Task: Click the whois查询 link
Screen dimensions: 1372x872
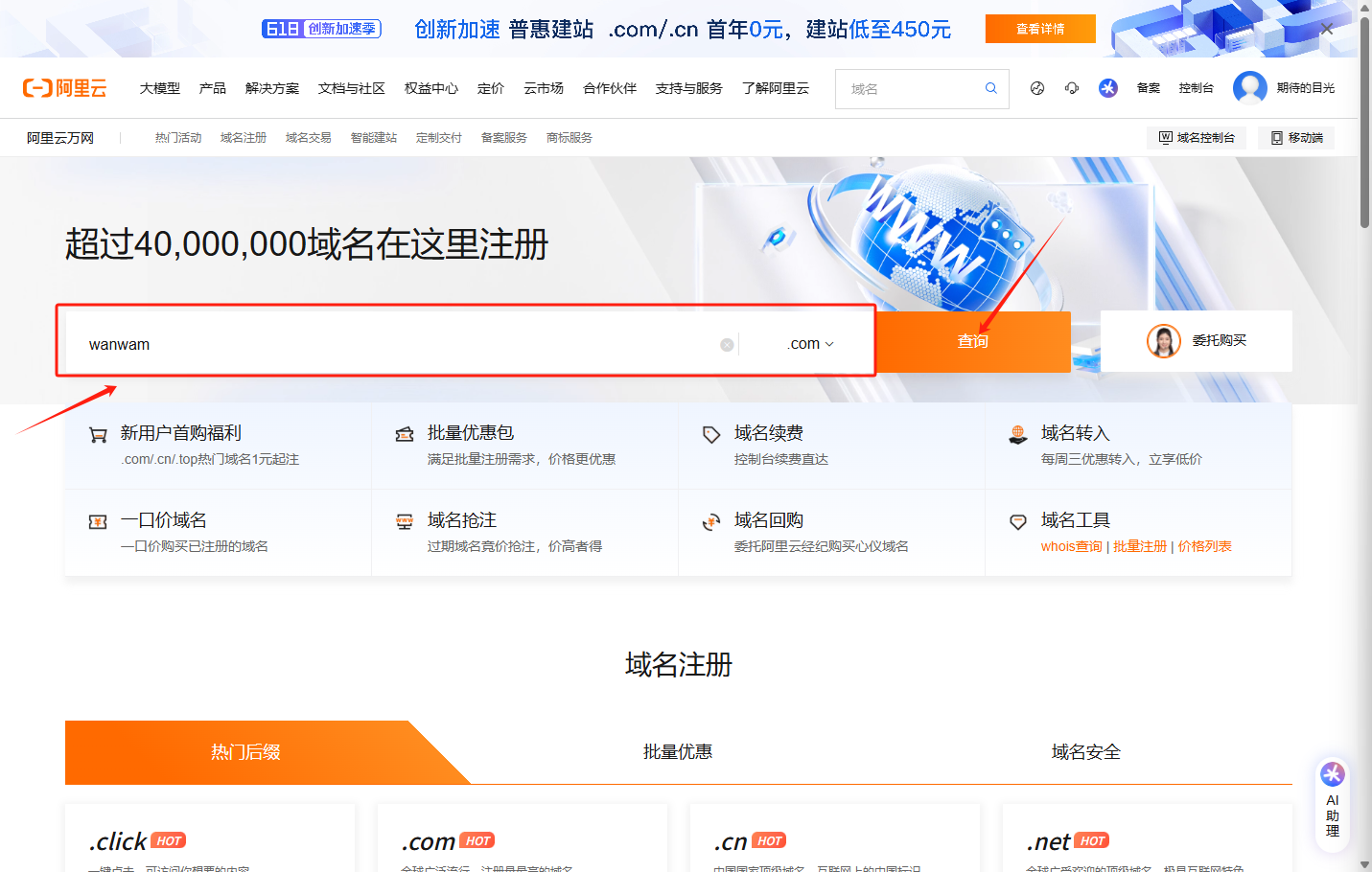Action: [1072, 546]
